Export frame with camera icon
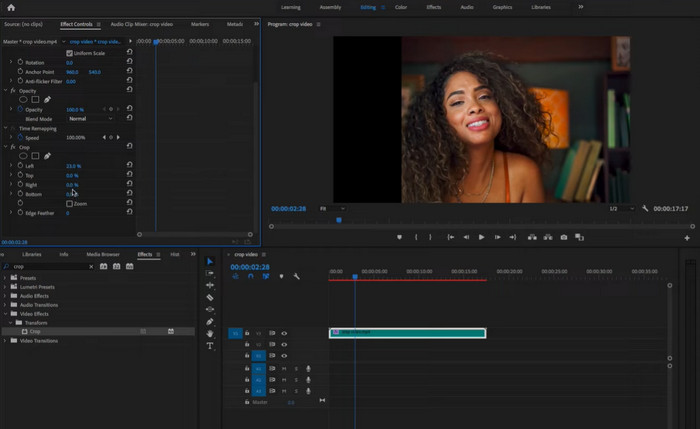The width and height of the screenshot is (700, 429). click(564, 237)
